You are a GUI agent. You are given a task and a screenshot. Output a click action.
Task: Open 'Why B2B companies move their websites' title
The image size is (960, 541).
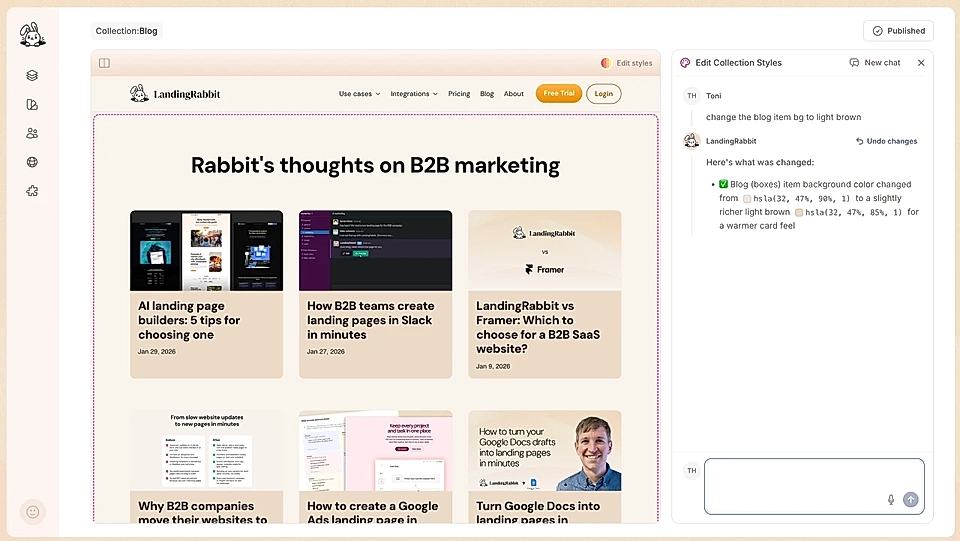click(203, 512)
